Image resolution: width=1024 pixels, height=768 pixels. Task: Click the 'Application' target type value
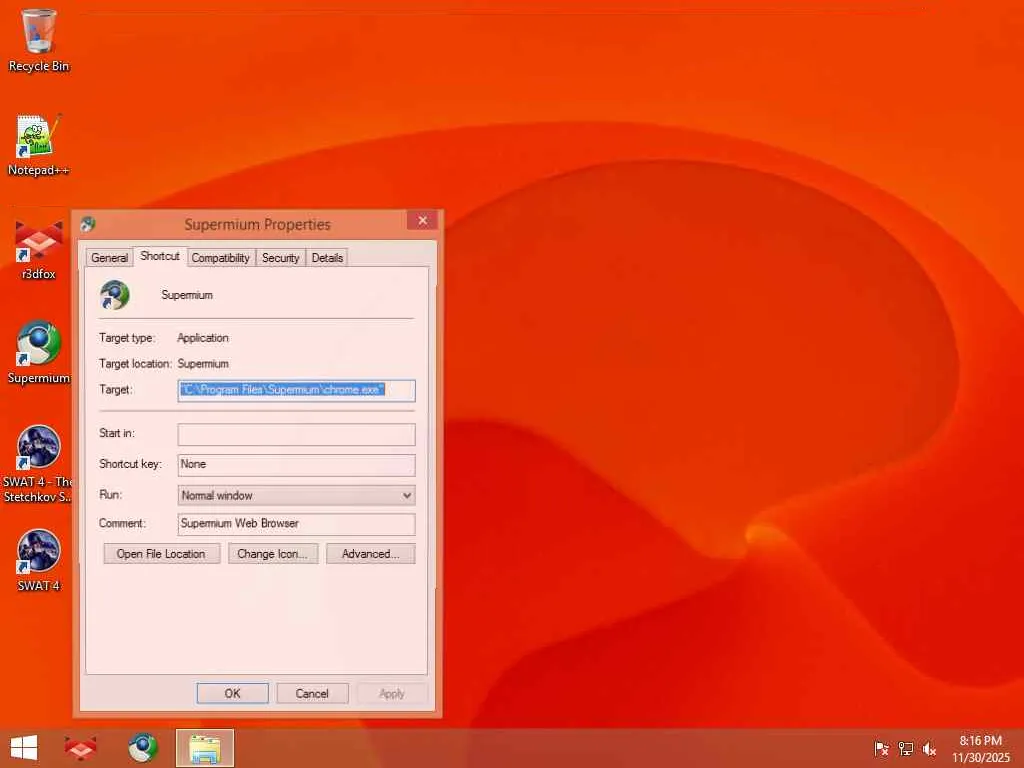tap(202, 338)
